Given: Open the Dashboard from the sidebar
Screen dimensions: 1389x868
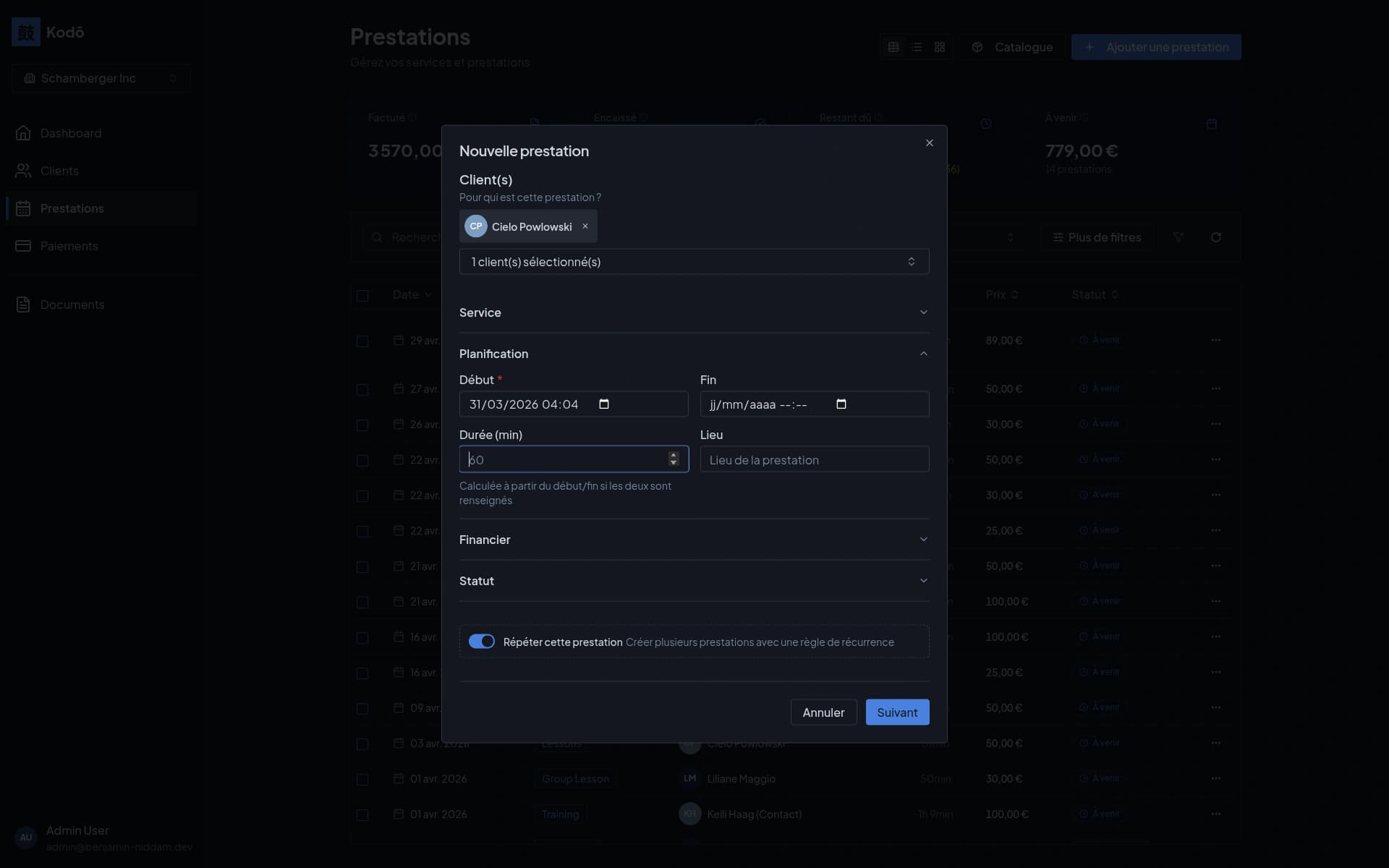Looking at the screenshot, I should 70,133.
